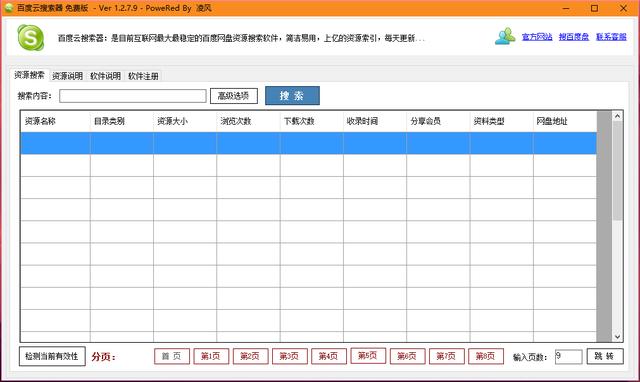
Task: Go to 第3页
Action: (x=289, y=356)
